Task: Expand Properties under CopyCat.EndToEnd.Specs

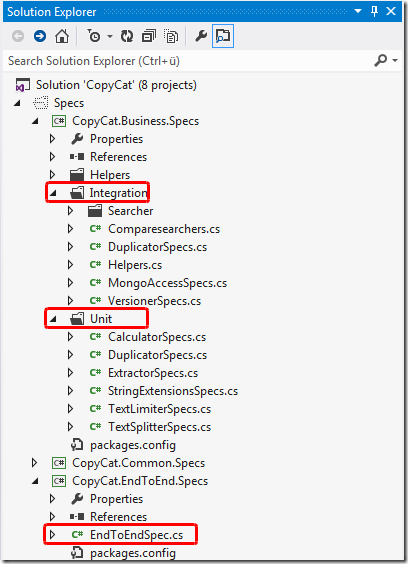Action: click(x=53, y=499)
